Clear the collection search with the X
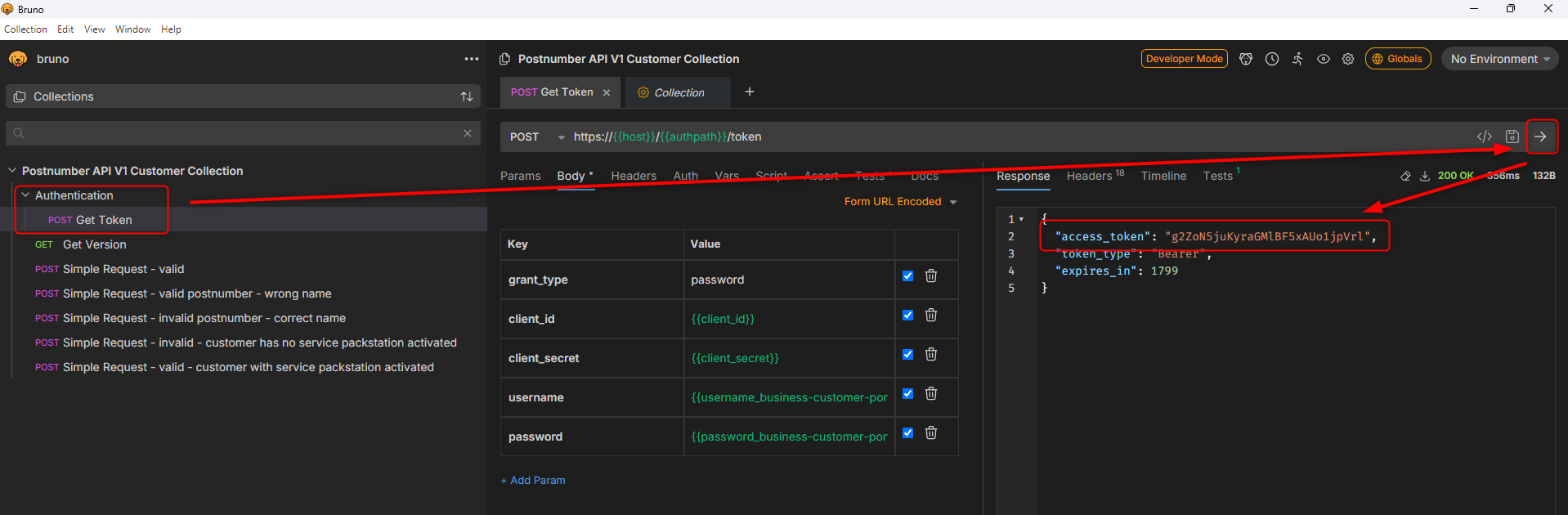Image resolution: width=1568 pixels, height=515 pixels. tap(468, 133)
